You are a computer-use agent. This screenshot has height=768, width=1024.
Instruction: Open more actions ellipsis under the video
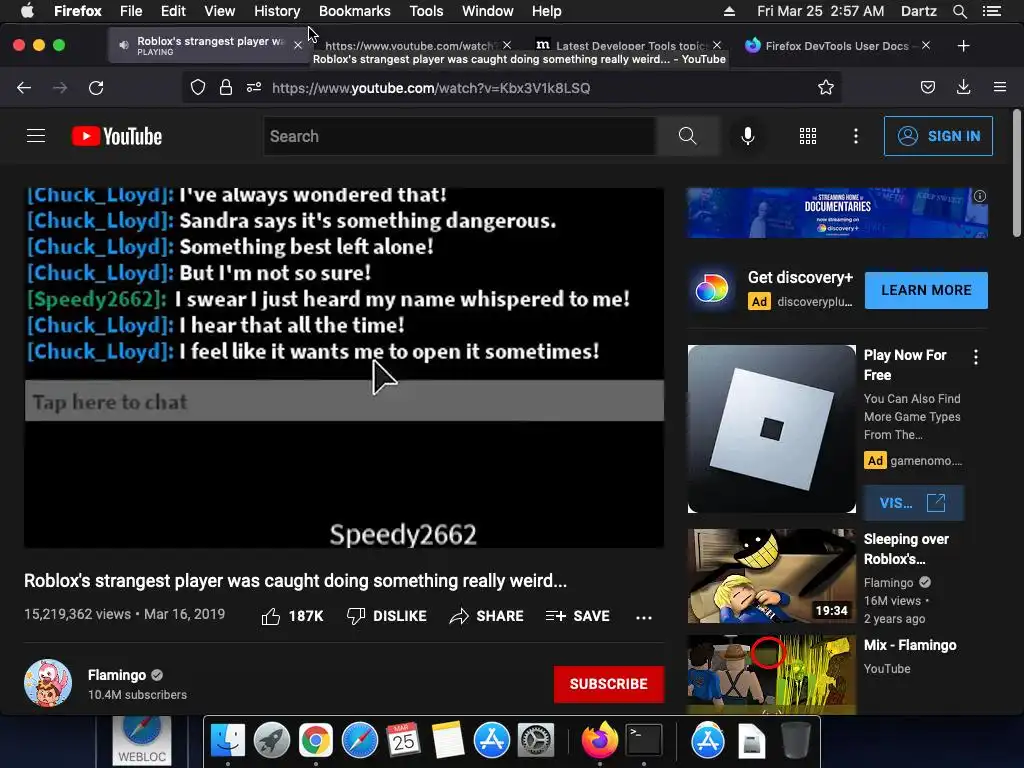point(644,617)
